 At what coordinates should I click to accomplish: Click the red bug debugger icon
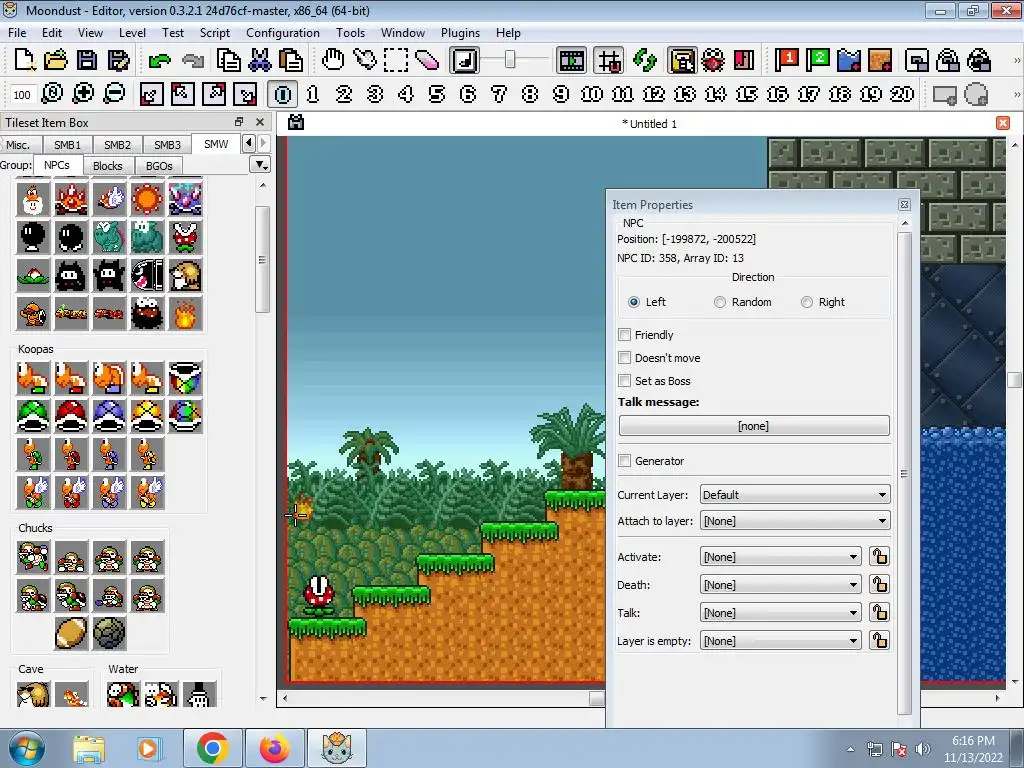(713, 60)
